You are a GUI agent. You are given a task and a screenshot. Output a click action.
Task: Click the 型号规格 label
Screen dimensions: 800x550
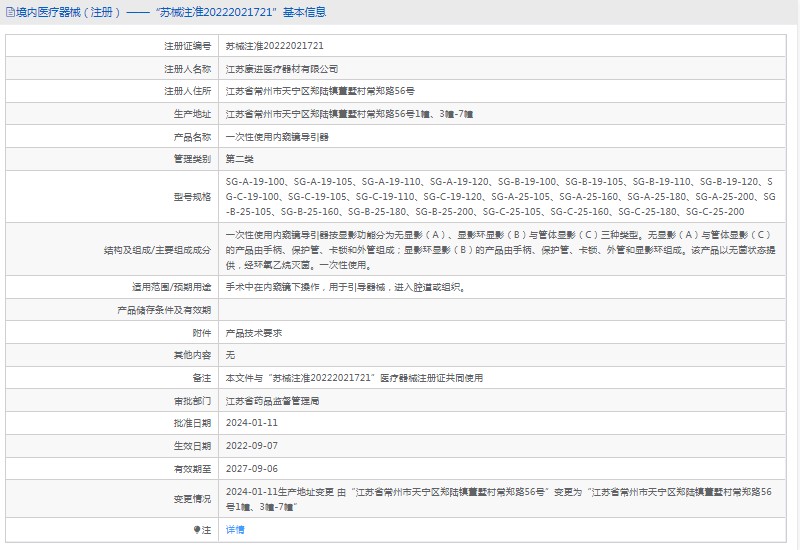(192, 197)
